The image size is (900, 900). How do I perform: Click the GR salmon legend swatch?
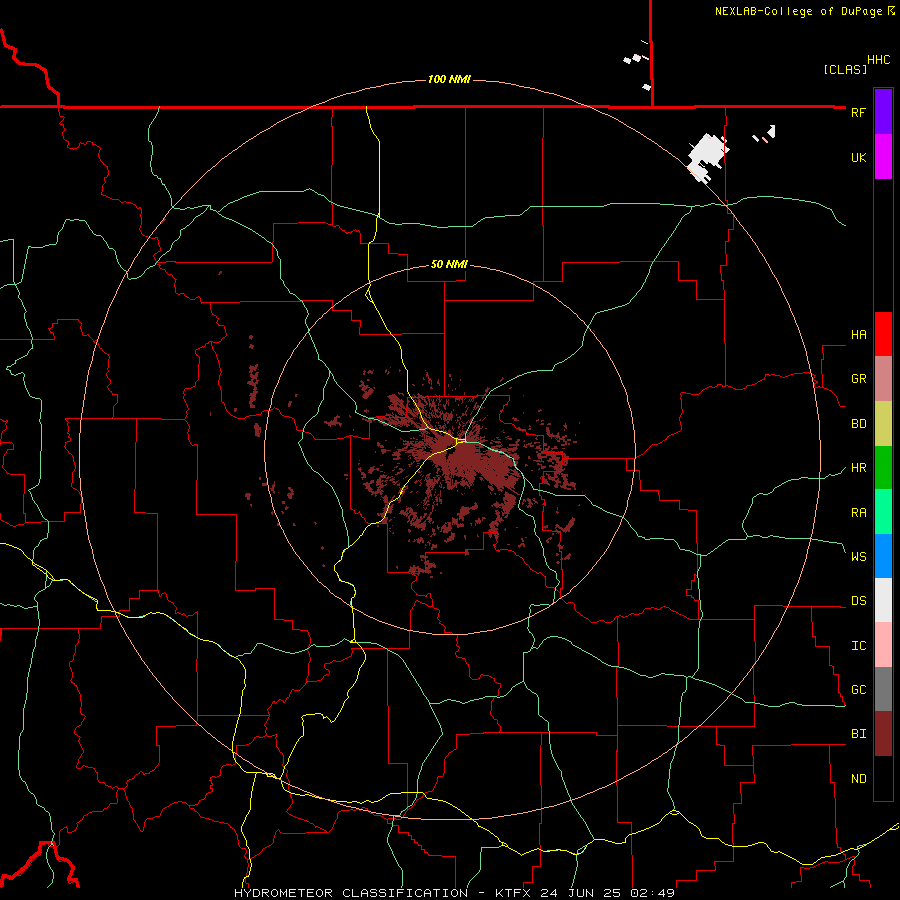click(x=883, y=379)
